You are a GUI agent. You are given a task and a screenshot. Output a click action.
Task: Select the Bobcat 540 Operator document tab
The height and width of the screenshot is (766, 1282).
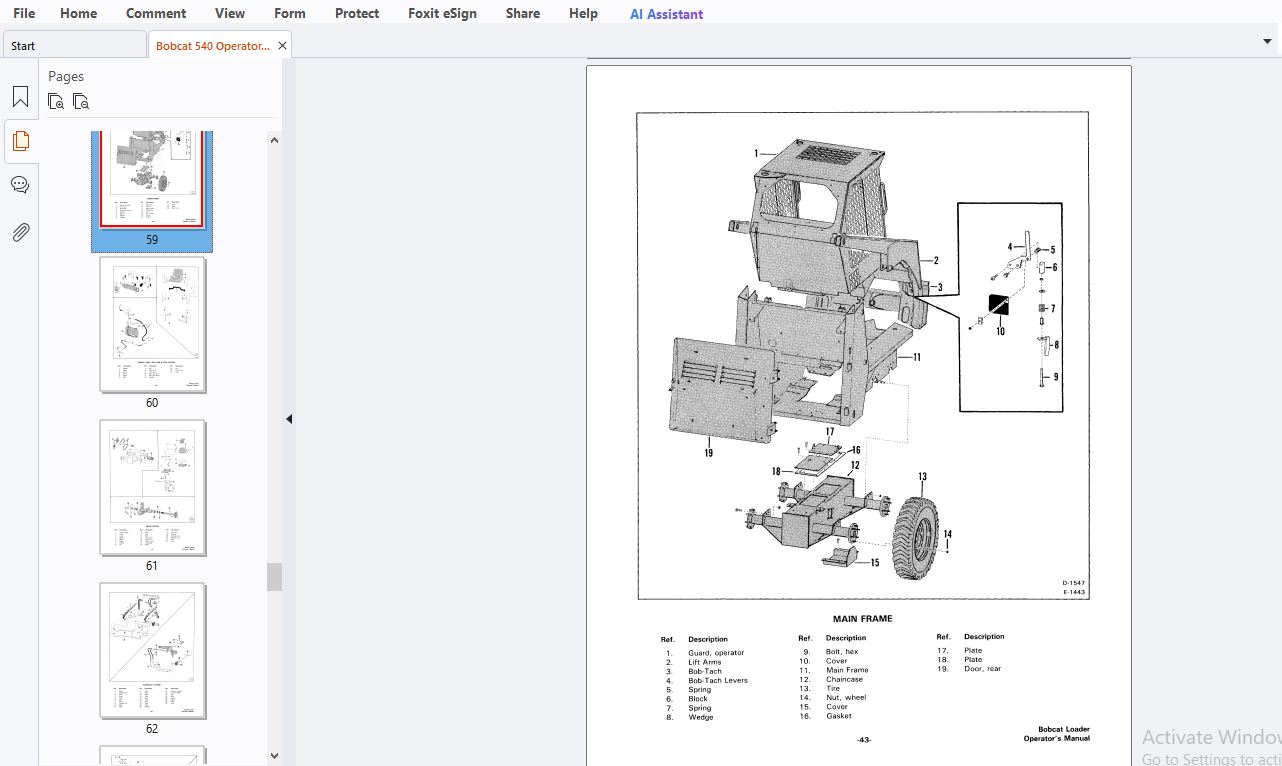point(213,46)
